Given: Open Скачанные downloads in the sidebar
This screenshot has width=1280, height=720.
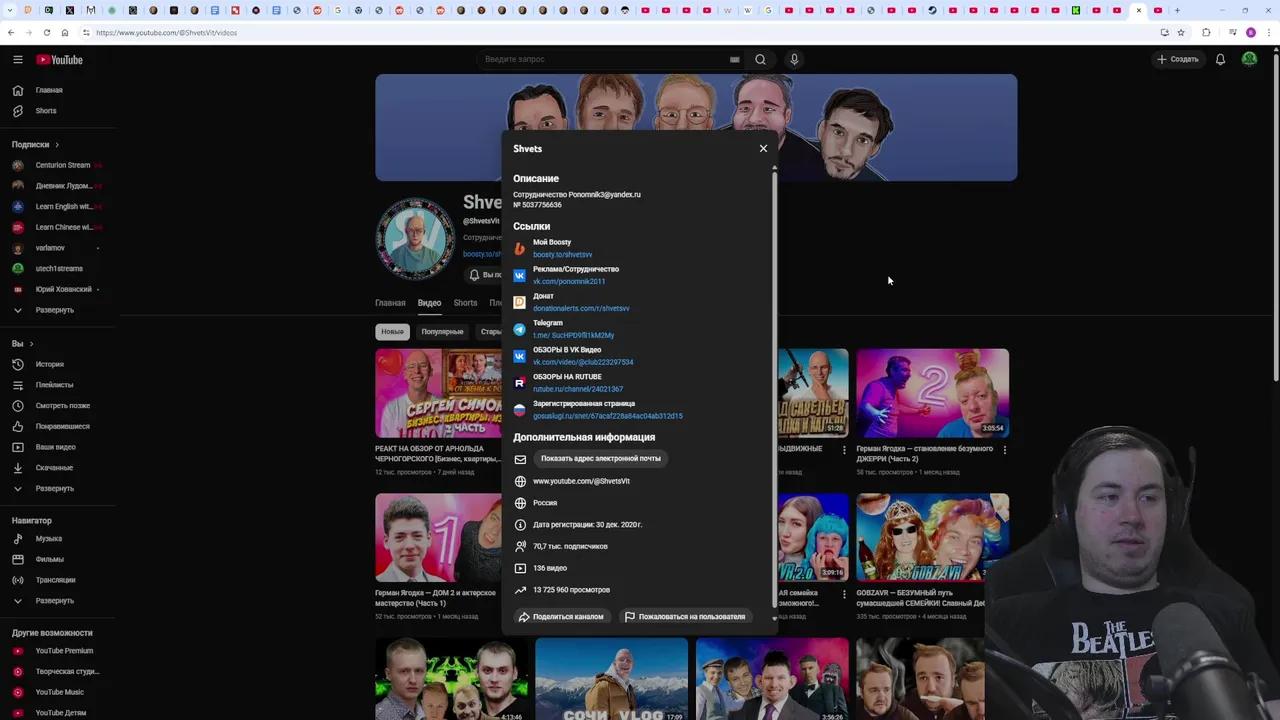Looking at the screenshot, I should pyautogui.click(x=54, y=468).
